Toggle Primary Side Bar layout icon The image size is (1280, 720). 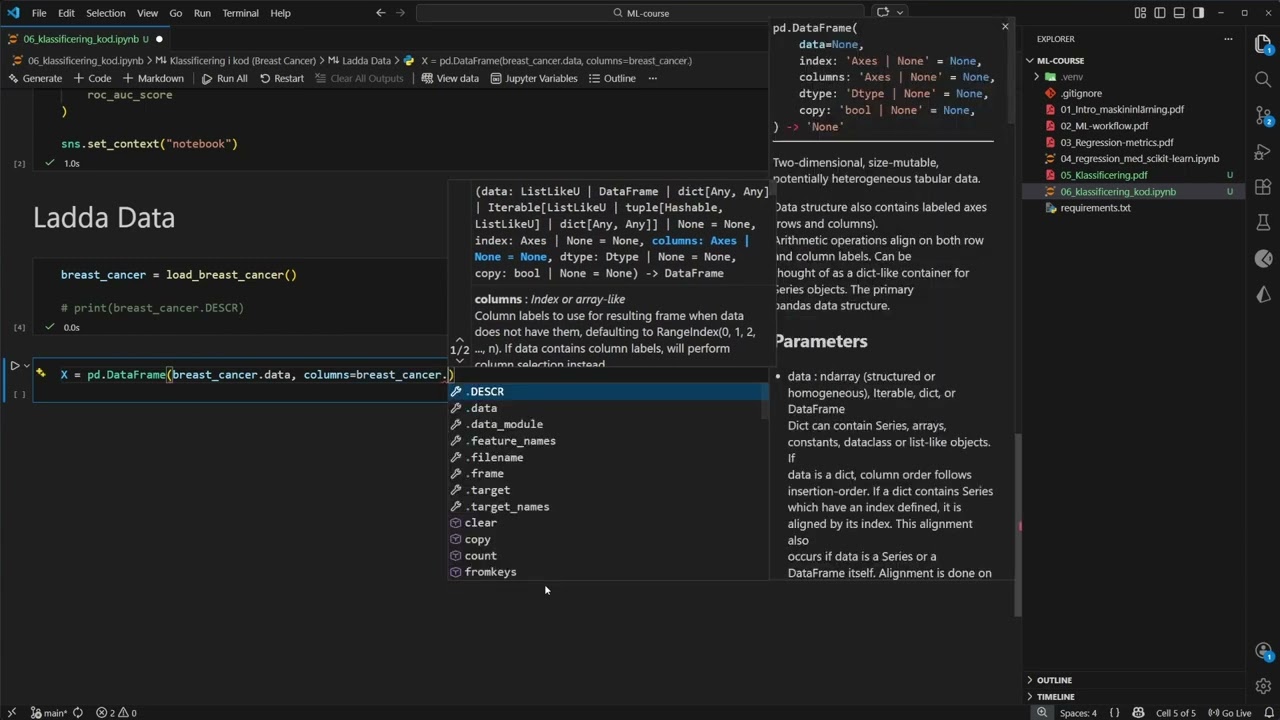pyautogui.click(x=1160, y=13)
